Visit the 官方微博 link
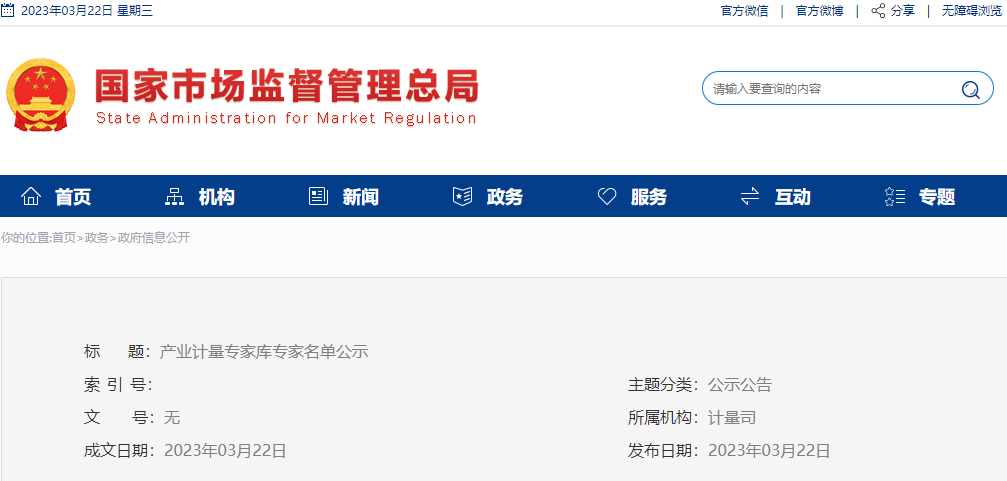Image resolution: width=1007 pixels, height=481 pixels. coord(819,11)
